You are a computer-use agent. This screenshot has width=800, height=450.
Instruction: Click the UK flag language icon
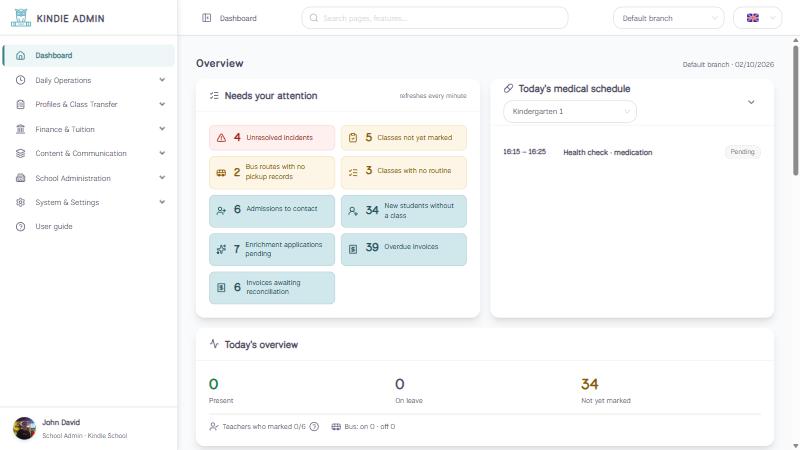[753, 18]
